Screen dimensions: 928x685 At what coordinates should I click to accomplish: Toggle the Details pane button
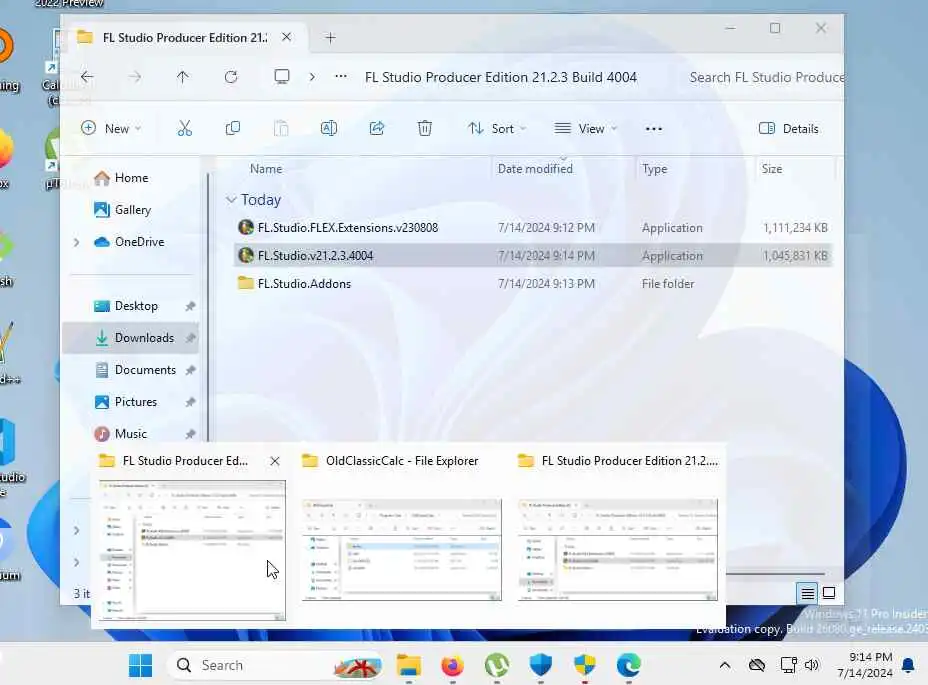[x=789, y=128]
